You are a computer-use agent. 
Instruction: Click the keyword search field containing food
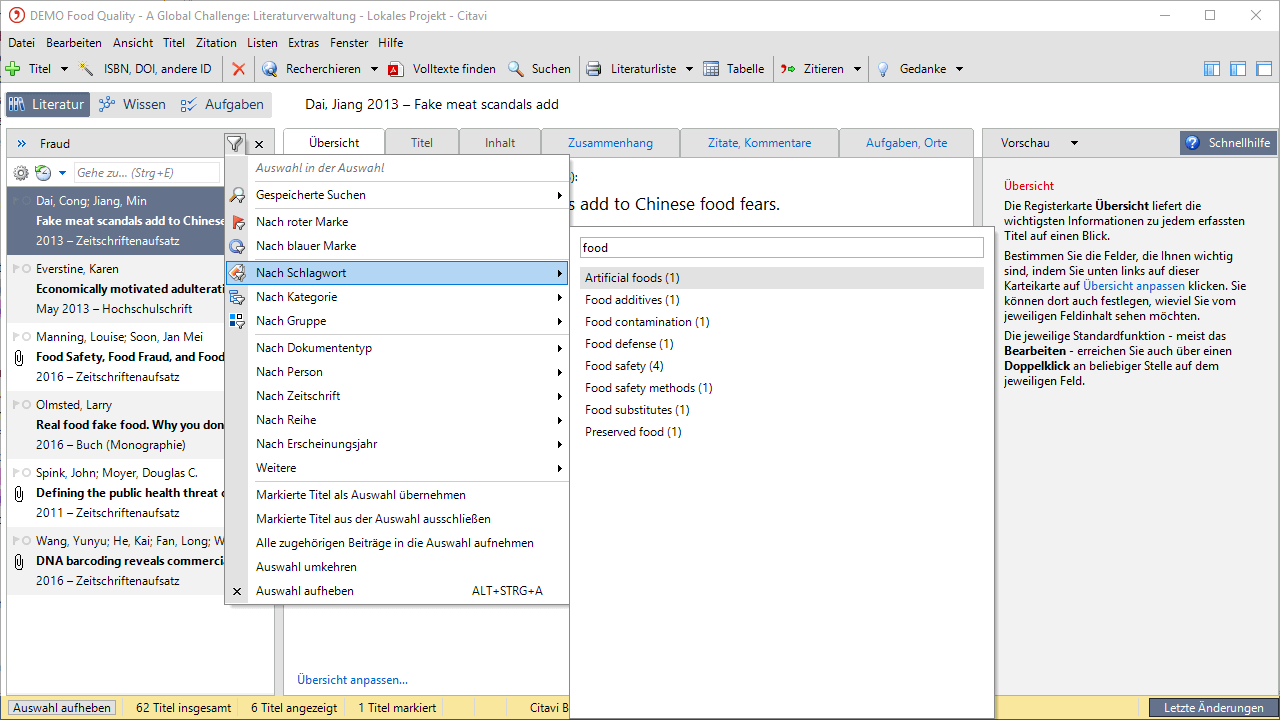point(781,247)
